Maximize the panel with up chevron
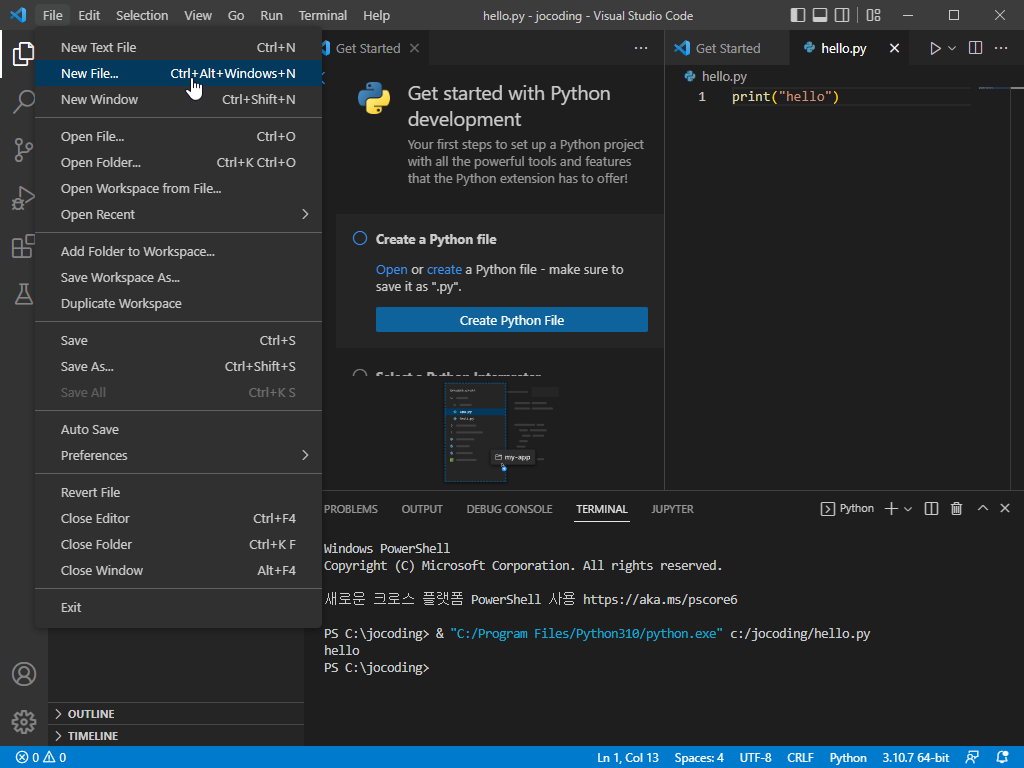Image resolution: width=1024 pixels, height=768 pixels. 982,508
